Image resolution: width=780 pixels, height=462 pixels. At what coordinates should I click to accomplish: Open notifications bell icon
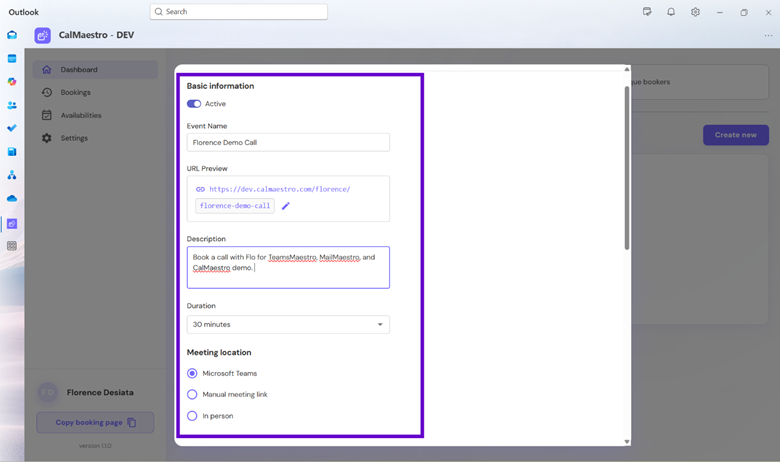tap(671, 12)
